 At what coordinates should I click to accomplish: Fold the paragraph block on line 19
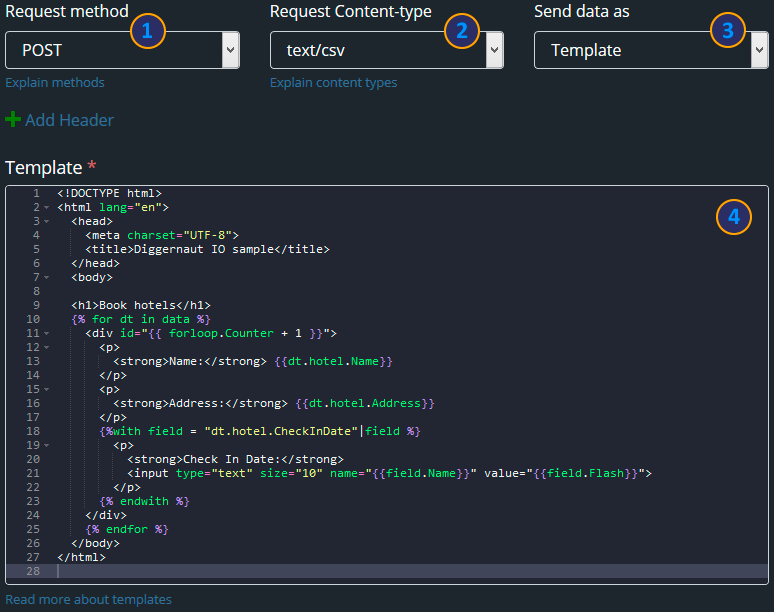(47, 446)
